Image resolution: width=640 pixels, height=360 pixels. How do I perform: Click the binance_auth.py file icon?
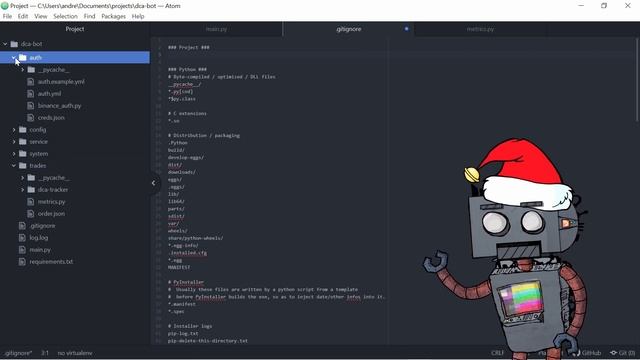tap(31, 106)
